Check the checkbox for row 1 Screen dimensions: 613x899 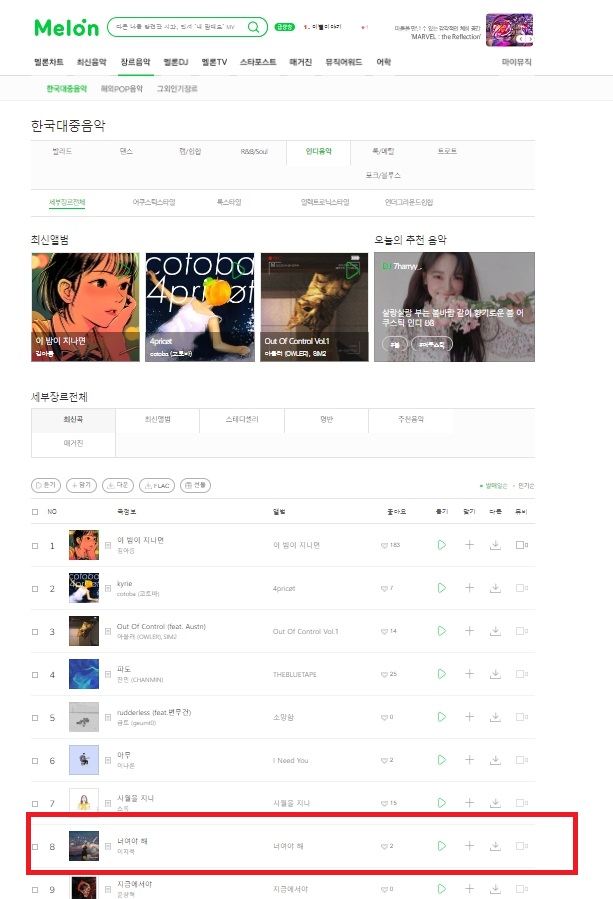click(35, 546)
